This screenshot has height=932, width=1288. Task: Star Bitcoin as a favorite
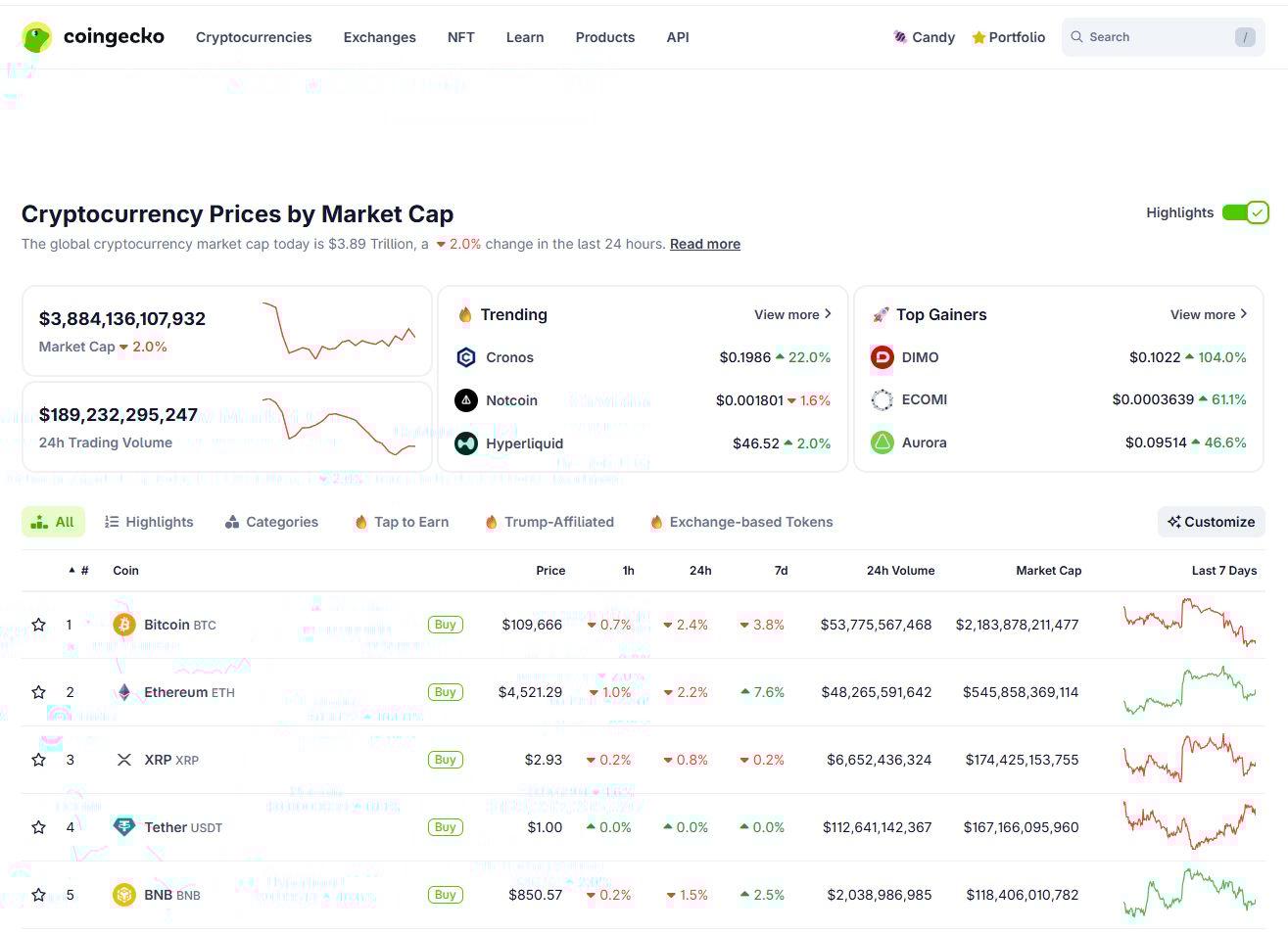point(39,625)
